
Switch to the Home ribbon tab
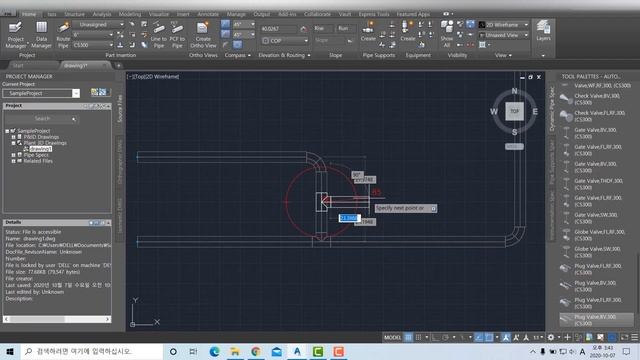point(29,14)
